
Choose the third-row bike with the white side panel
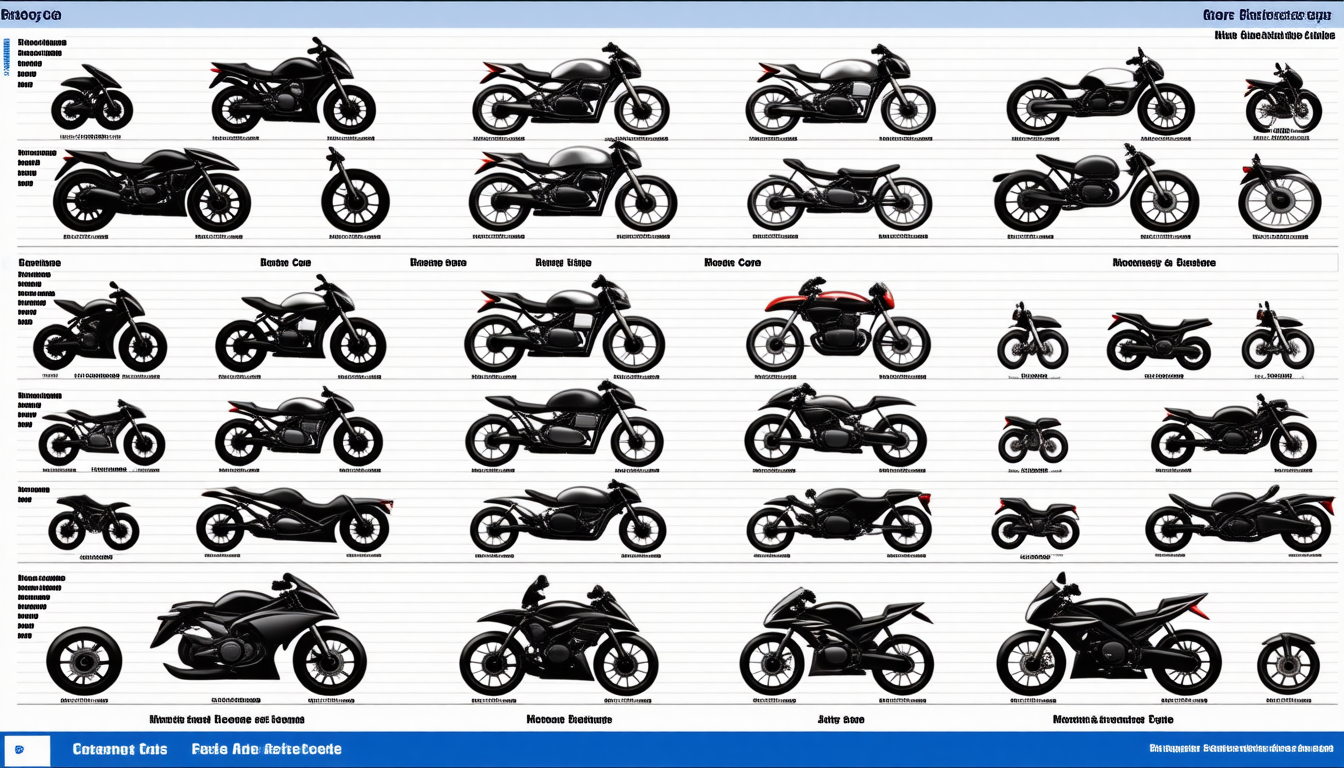(564, 323)
